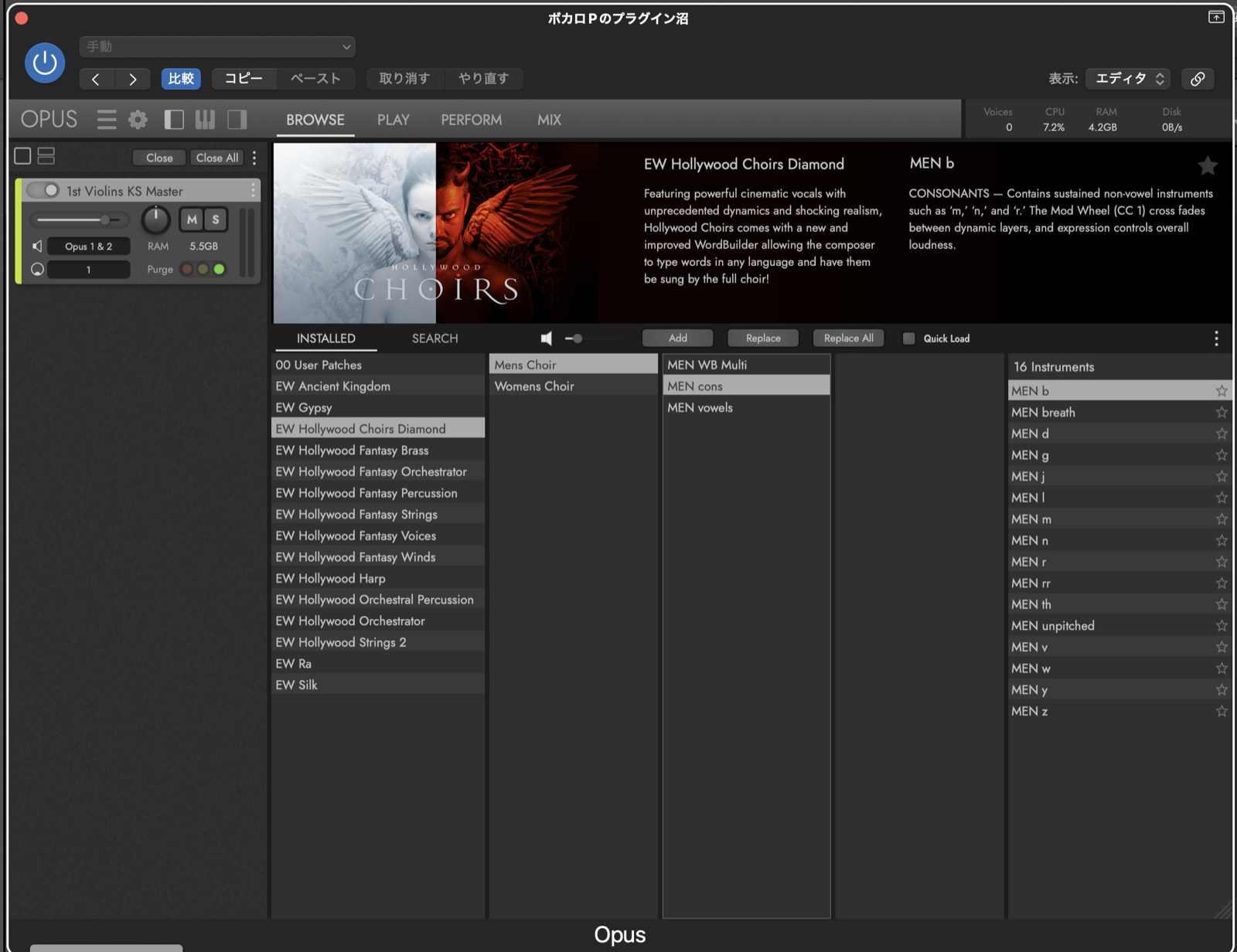Viewport: 1237px width, 952px height.
Task: Star the MEN g instrument
Action: click(x=1222, y=455)
